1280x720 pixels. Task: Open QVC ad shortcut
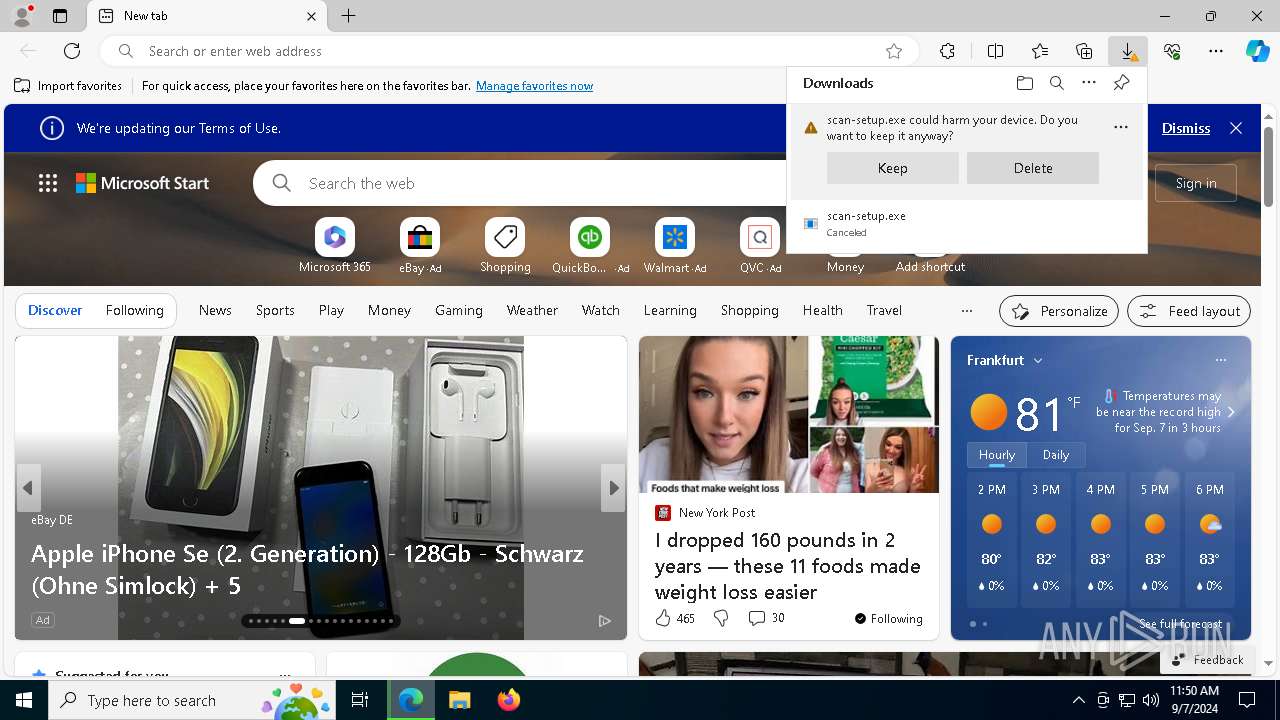tap(760, 246)
